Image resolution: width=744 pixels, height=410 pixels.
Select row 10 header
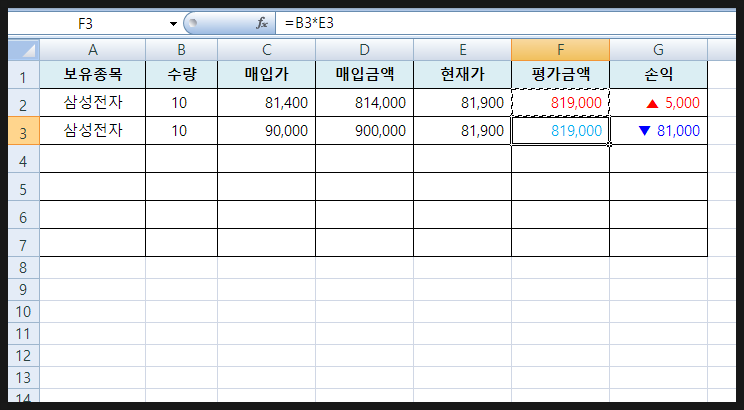24,312
